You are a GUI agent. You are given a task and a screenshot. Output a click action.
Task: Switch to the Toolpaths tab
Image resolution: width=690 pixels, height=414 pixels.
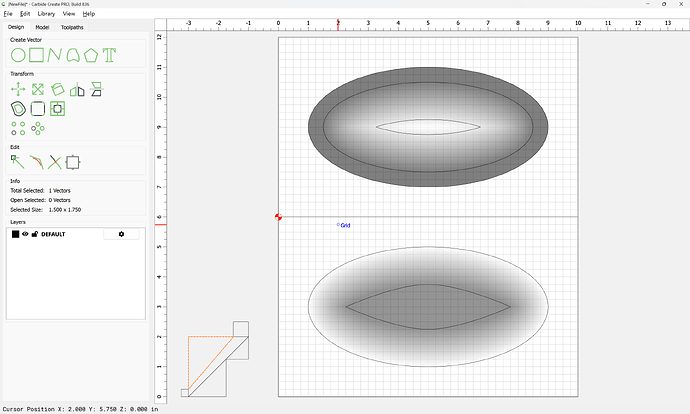pyautogui.click(x=73, y=27)
